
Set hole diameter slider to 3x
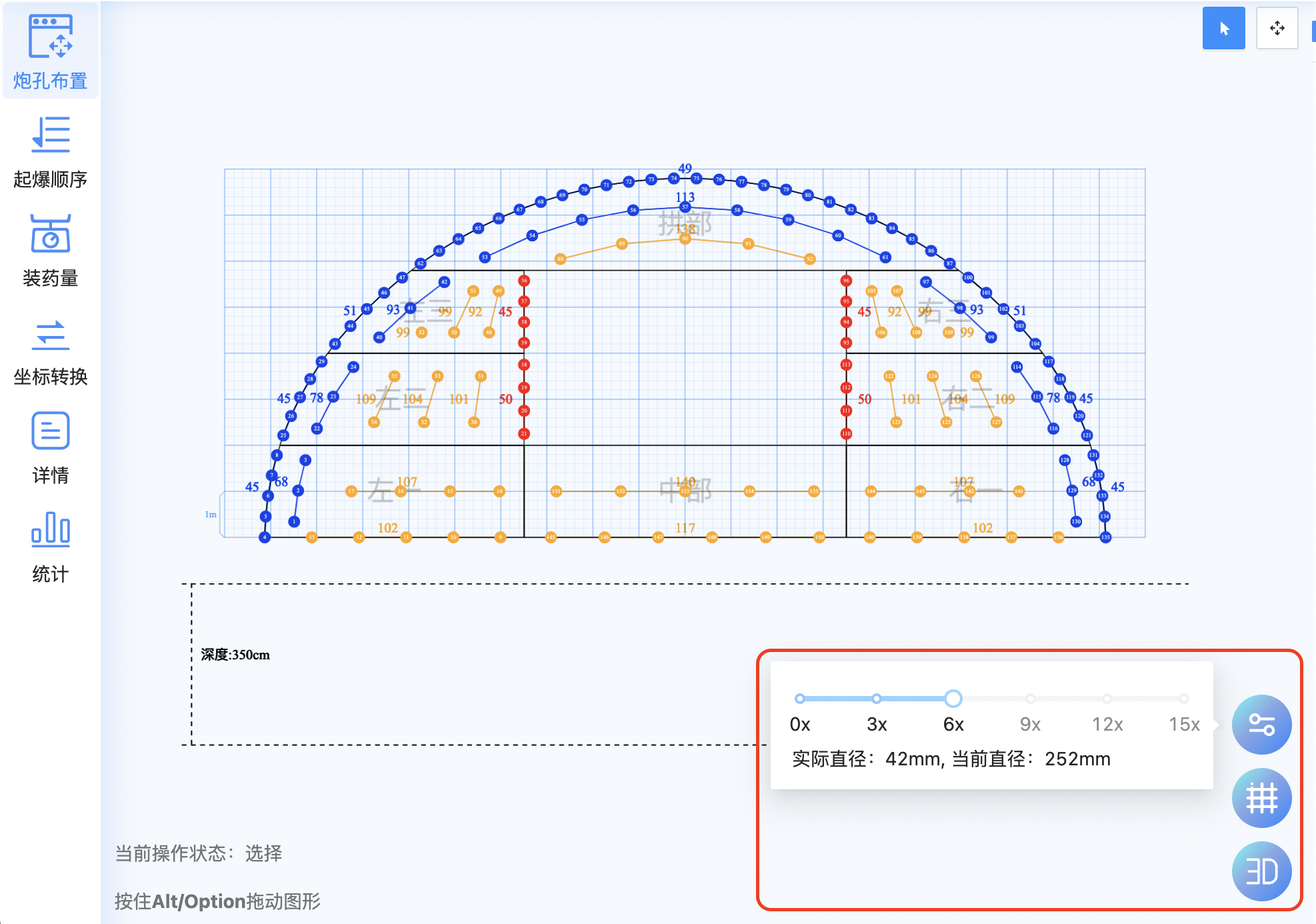877,699
